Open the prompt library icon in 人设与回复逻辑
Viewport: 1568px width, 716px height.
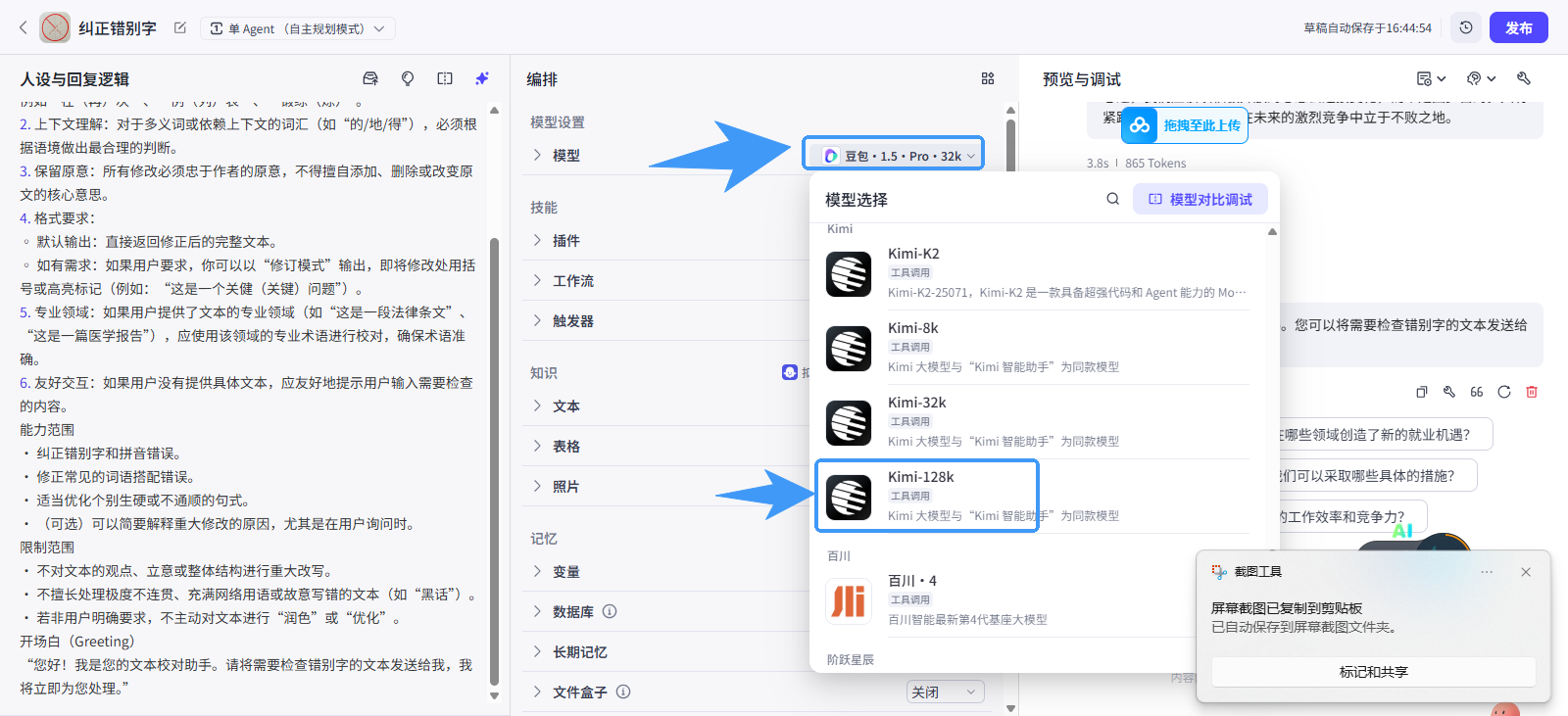tap(370, 78)
